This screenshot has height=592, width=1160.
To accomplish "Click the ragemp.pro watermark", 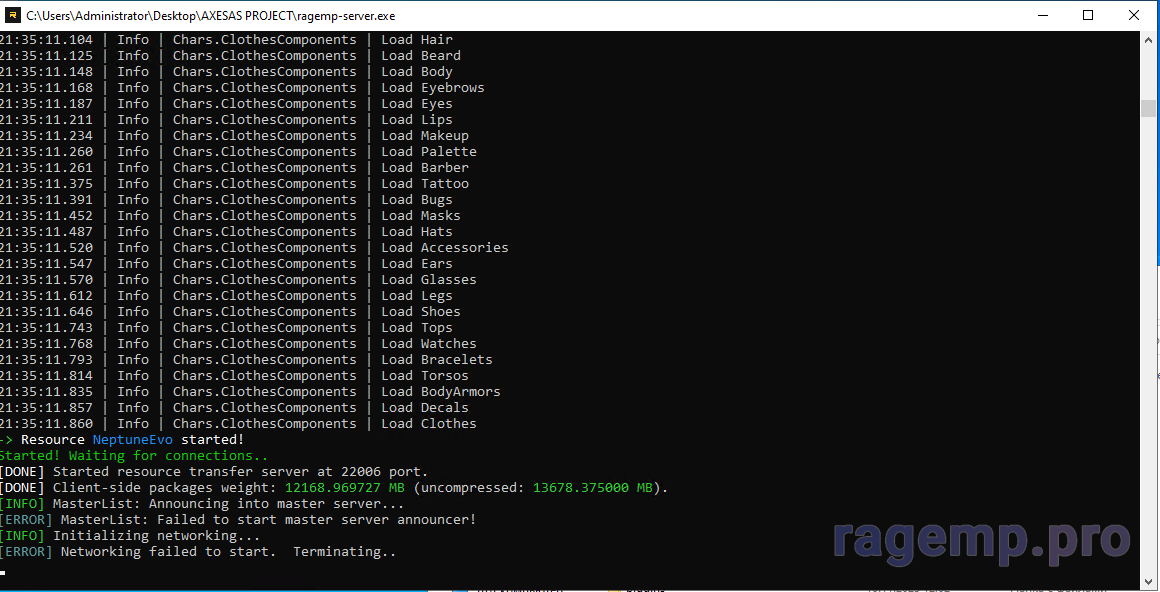I will tap(980, 538).
